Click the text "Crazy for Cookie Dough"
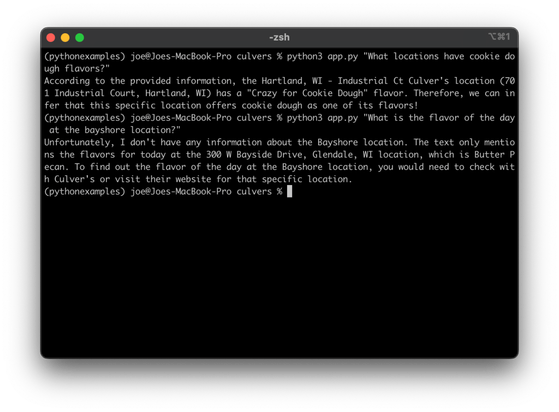Image resolution: width=559 pixels, height=412 pixels. 307,93
